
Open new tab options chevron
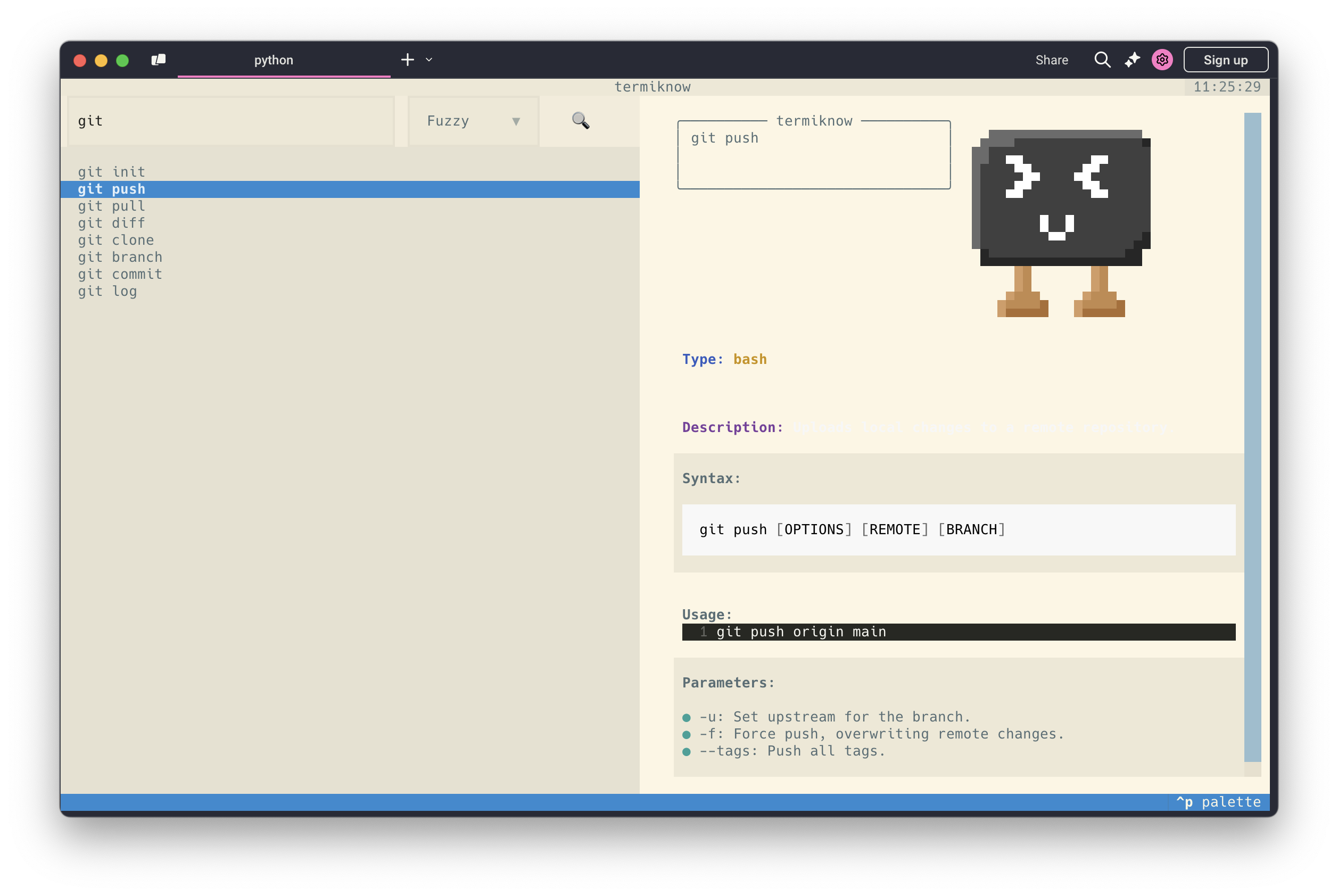click(428, 60)
